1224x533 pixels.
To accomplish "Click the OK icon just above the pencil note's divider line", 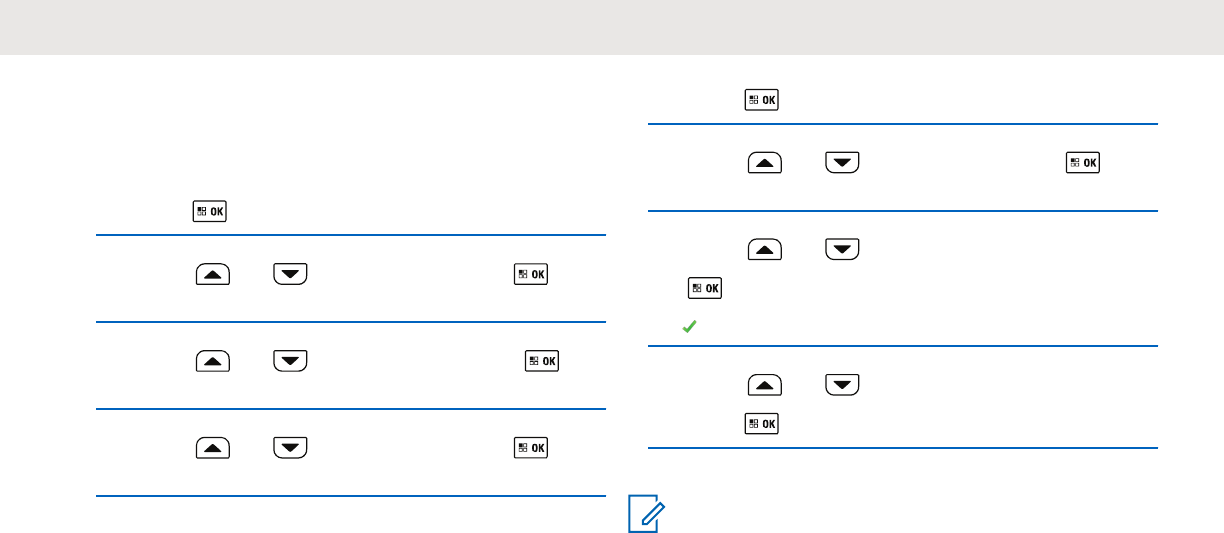I will 762,423.
